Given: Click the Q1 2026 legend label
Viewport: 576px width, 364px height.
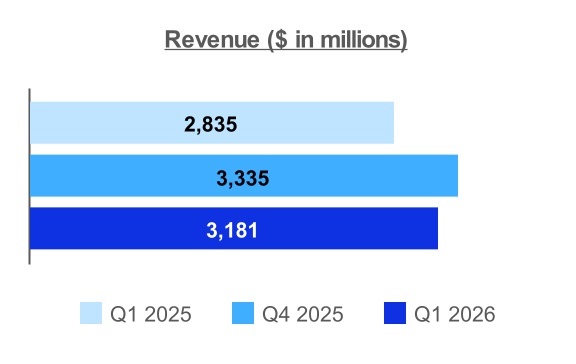Looking at the screenshot, I should [x=455, y=314].
